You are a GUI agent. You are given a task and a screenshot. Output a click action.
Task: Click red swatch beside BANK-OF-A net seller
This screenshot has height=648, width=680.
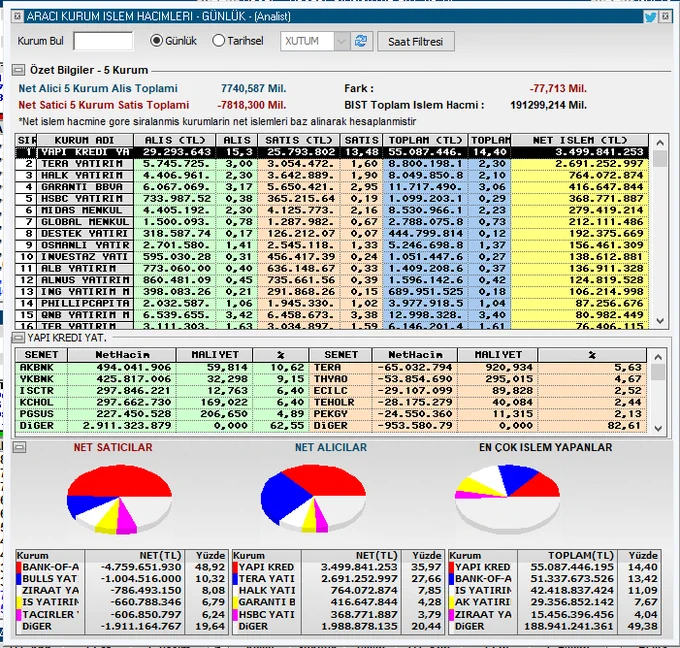coord(19,567)
